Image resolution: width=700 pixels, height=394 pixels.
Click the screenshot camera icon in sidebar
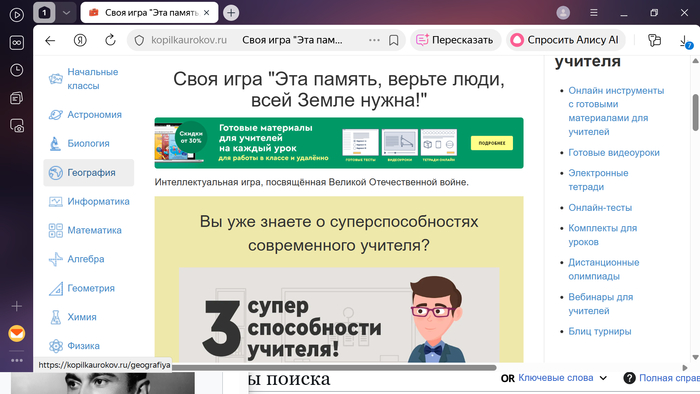(17, 126)
